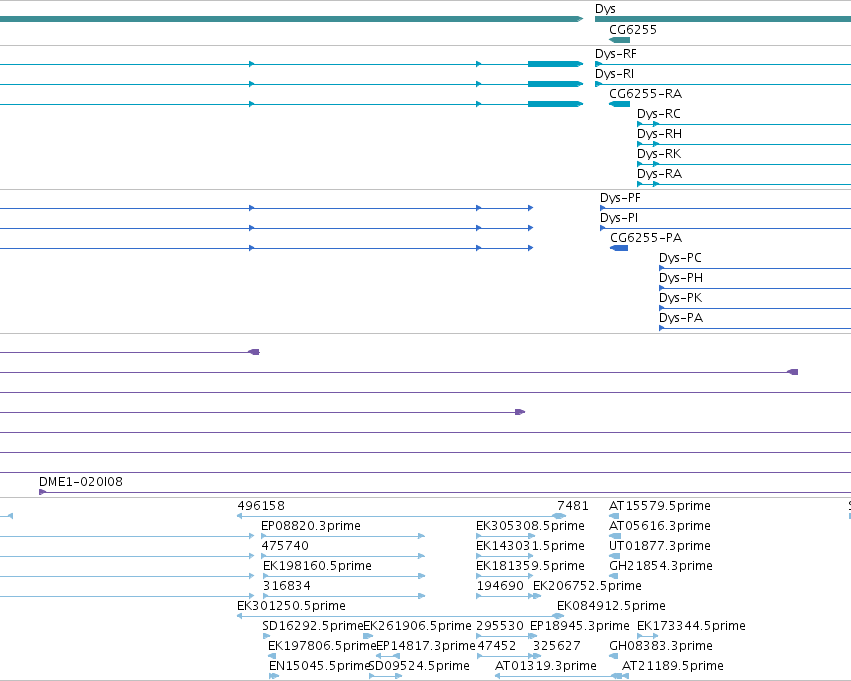This screenshot has width=851, height=681.
Task: Select the EK173344.5prime EST label
Action: coord(691,626)
